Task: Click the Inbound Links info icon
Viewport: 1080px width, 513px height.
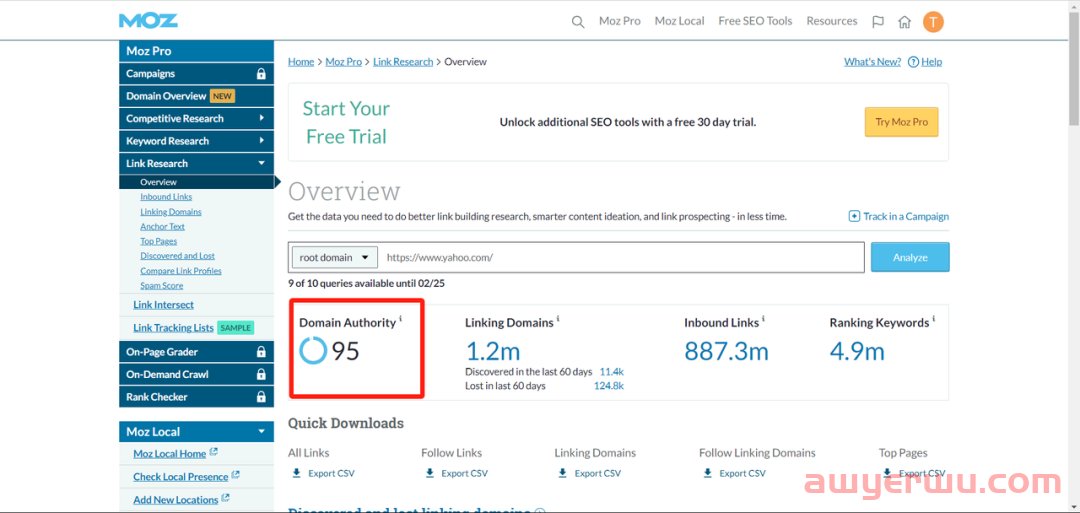Action: pyautogui.click(x=764, y=320)
